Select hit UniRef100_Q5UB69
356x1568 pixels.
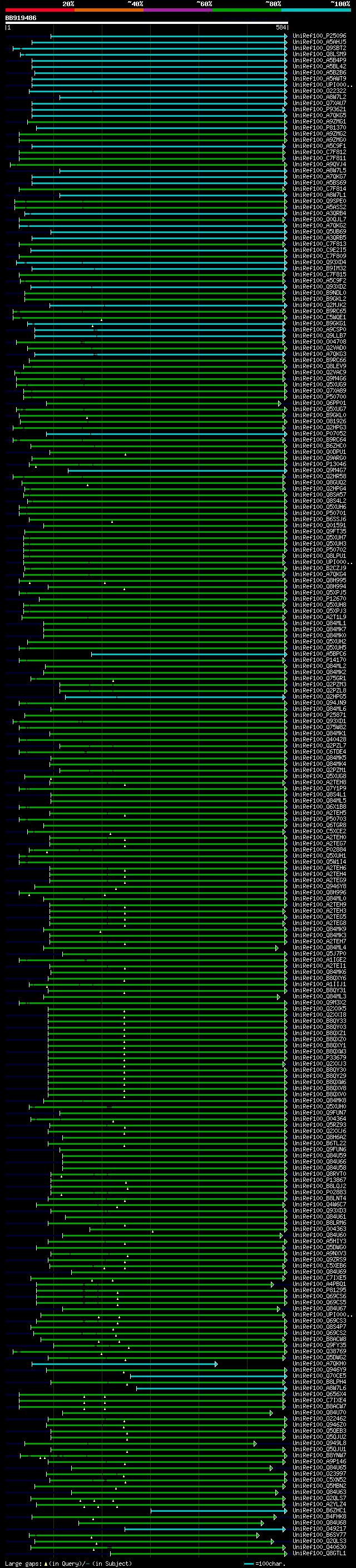319,231
